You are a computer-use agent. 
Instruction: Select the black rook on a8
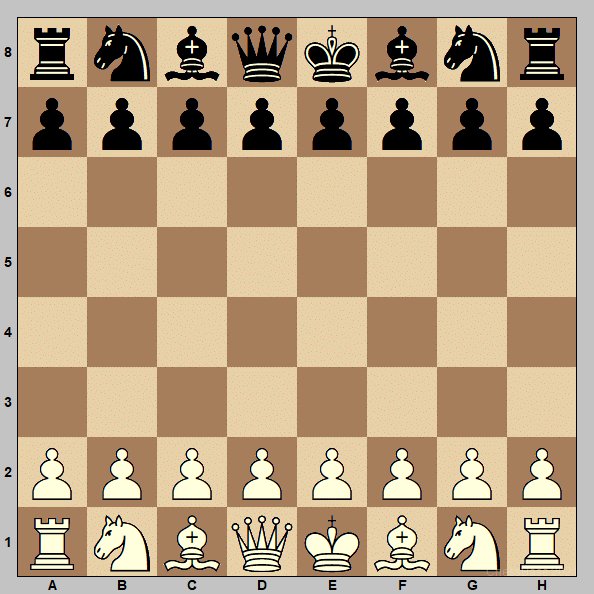[52, 53]
